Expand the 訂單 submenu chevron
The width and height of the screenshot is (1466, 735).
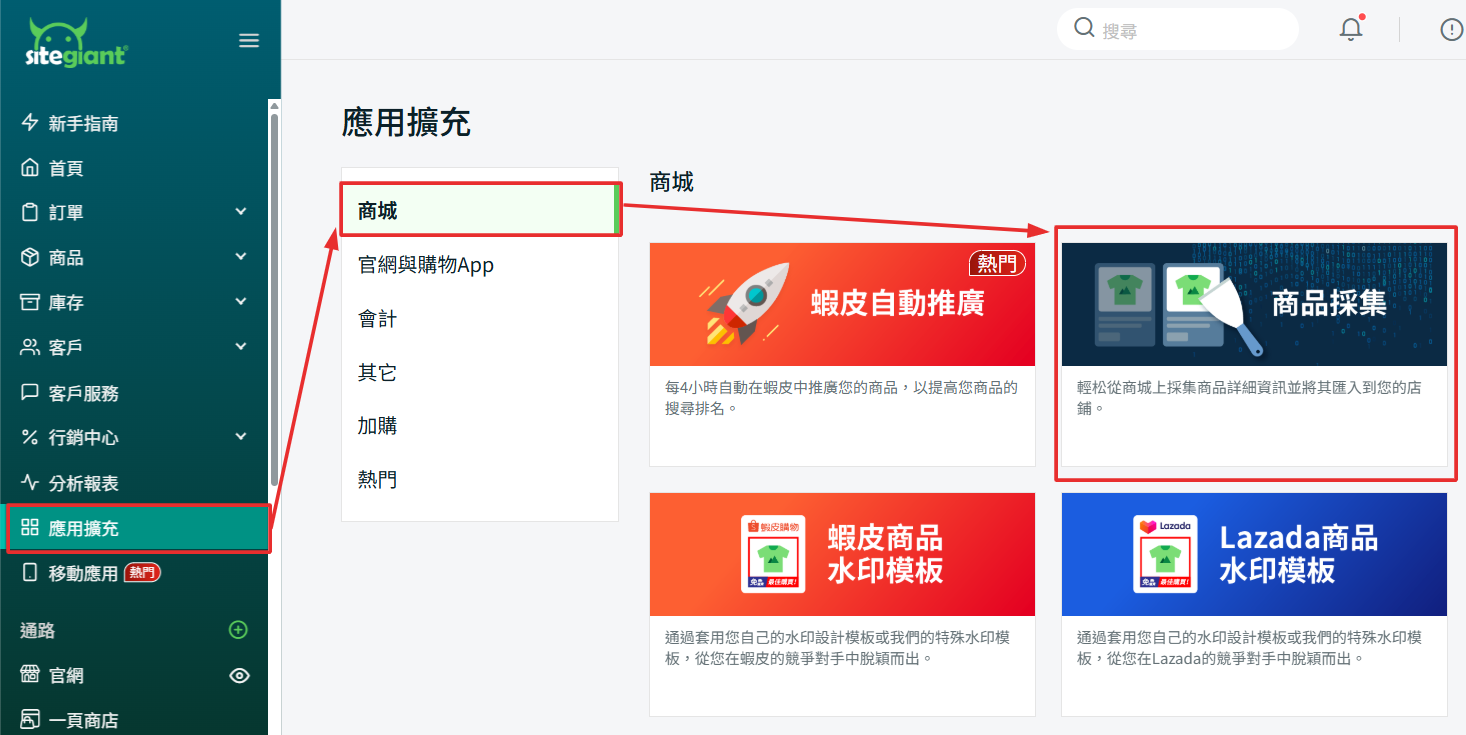(x=240, y=212)
